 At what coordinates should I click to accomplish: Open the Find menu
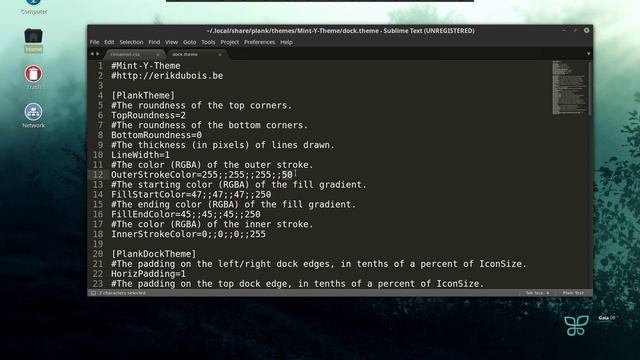[x=154, y=42]
